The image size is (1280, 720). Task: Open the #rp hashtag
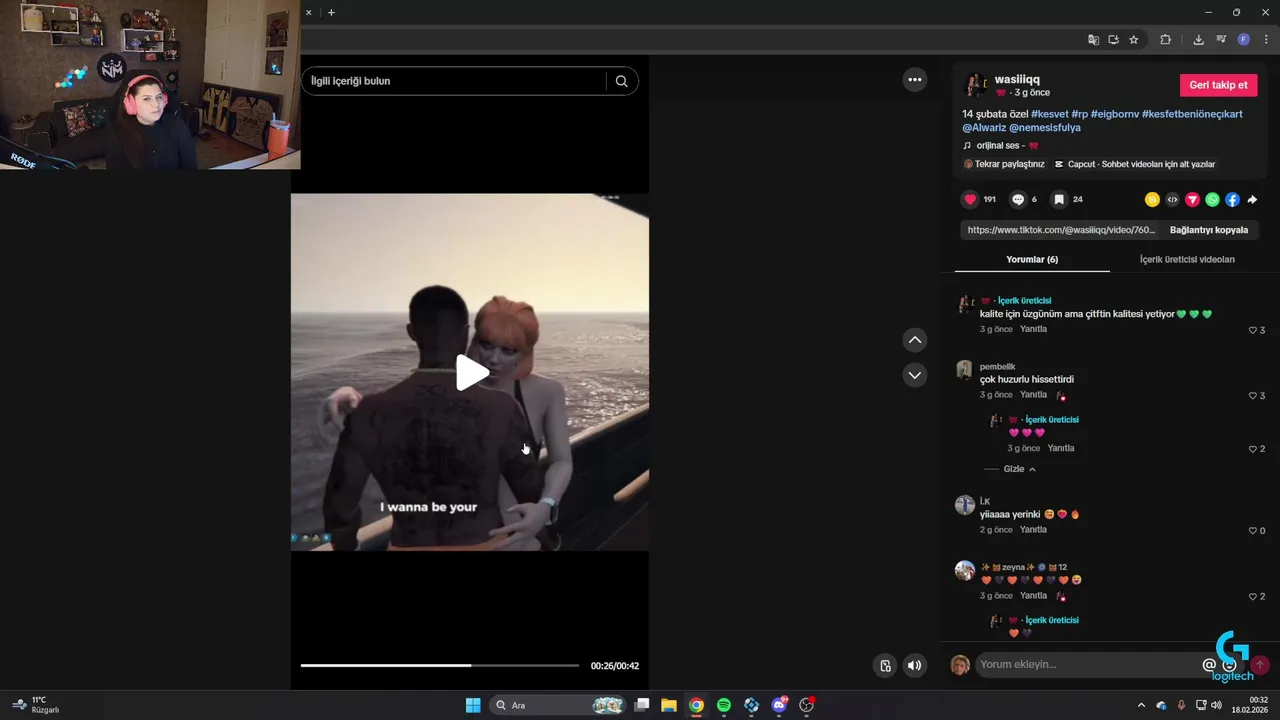(1079, 114)
